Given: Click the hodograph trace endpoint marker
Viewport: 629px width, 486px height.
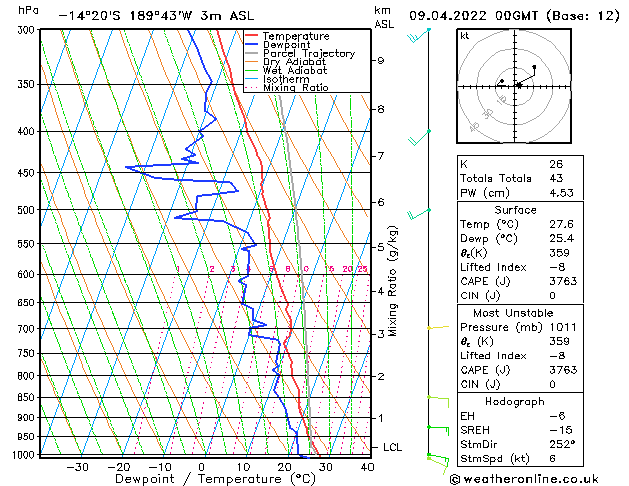Looking at the screenshot, I should coord(534,67).
